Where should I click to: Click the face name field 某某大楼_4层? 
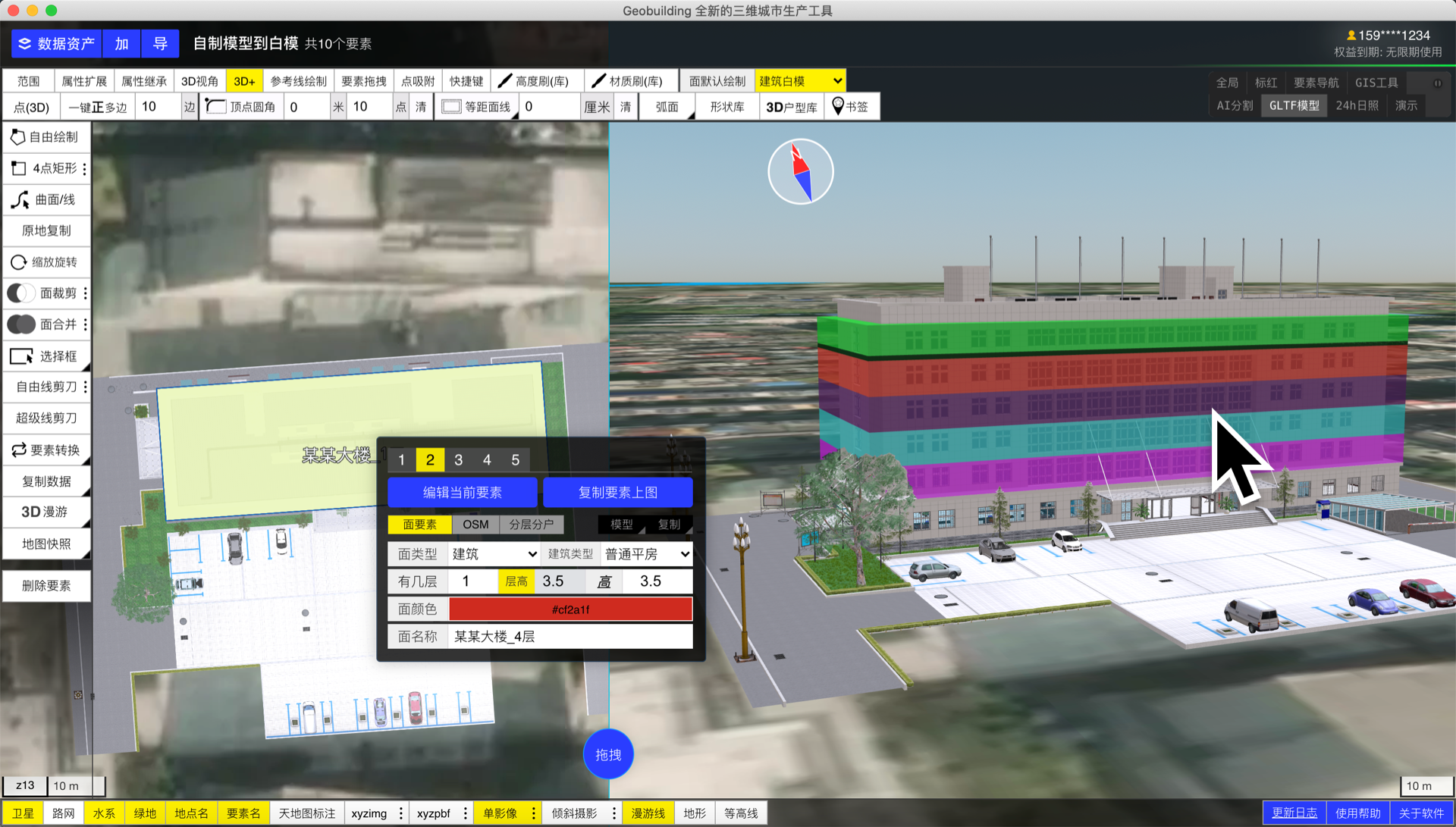coord(570,637)
